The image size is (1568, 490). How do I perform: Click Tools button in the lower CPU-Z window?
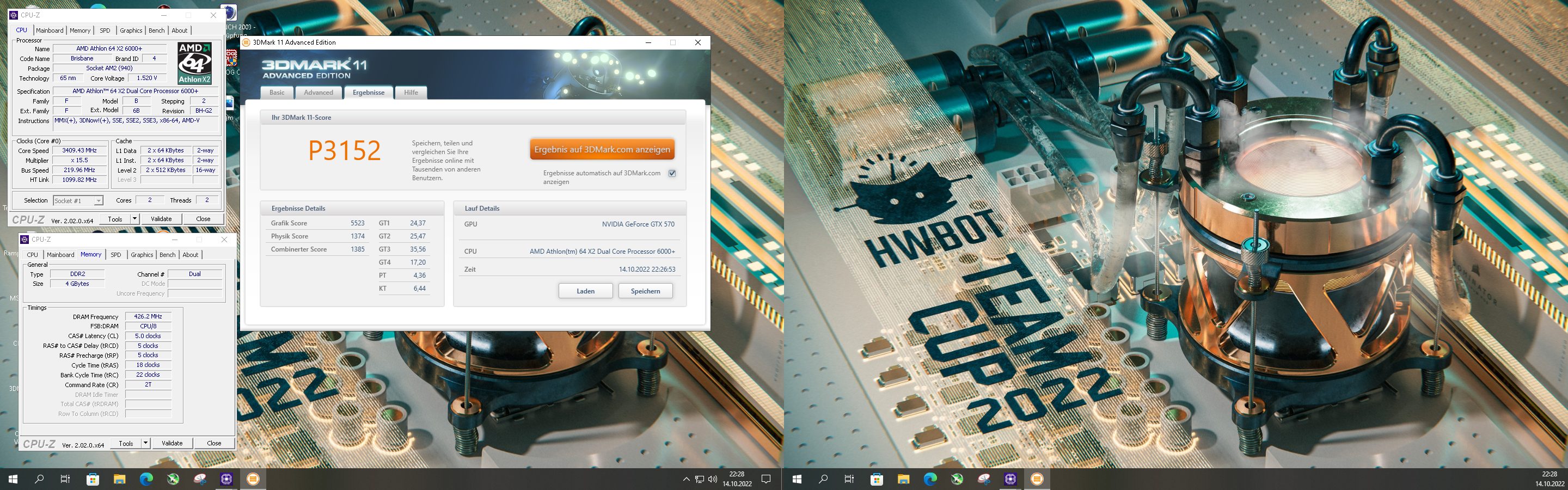pos(126,443)
